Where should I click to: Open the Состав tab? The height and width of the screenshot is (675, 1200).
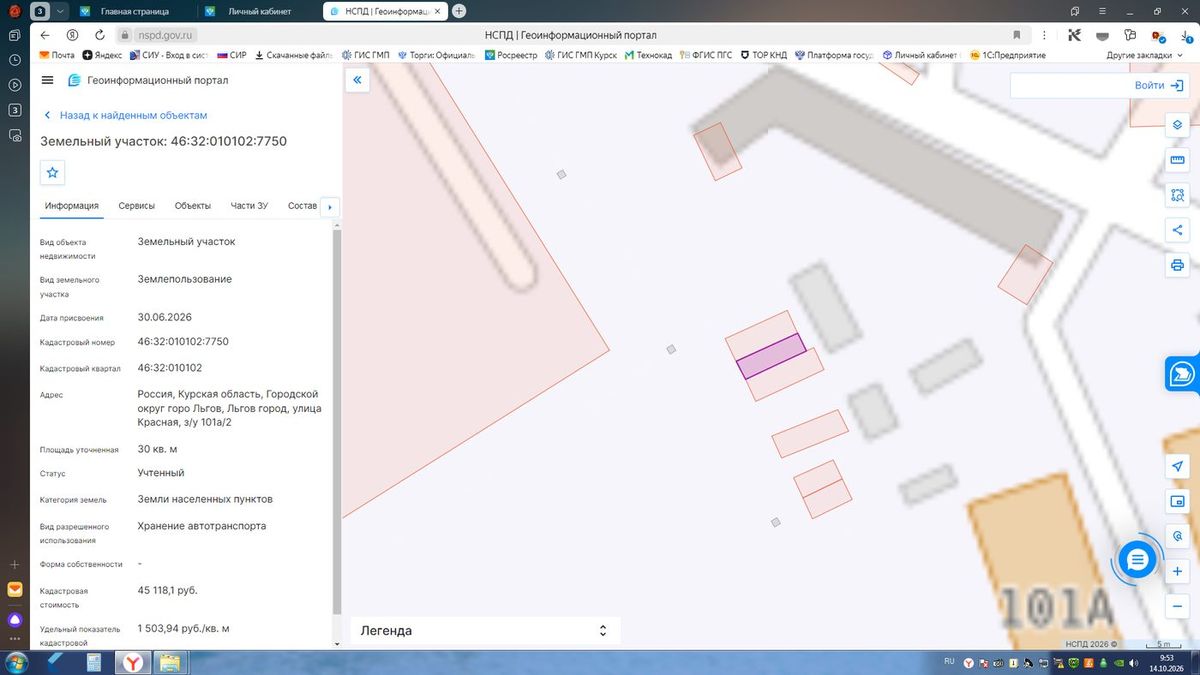click(302, 206)
